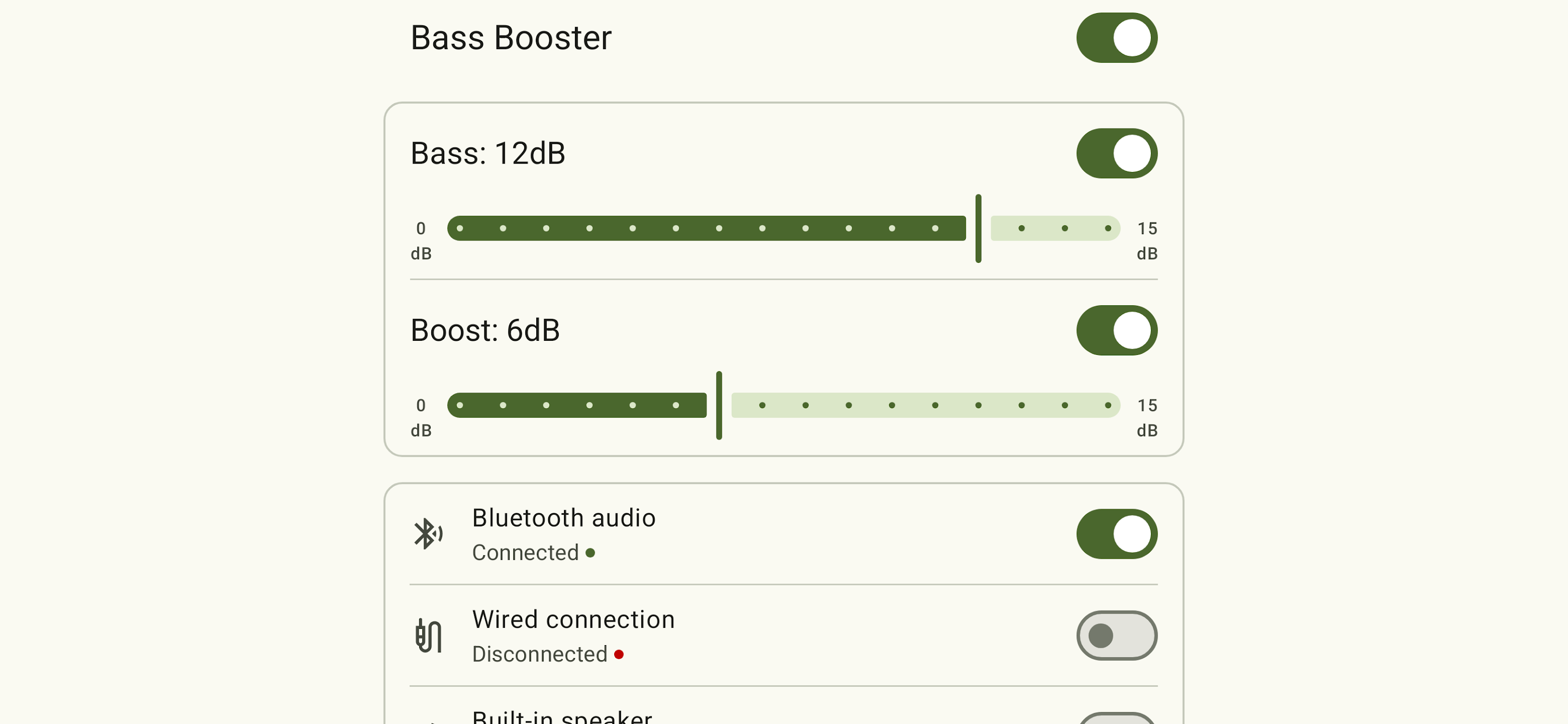Turn off the Bluetooth audio switch

point(1116,534)
